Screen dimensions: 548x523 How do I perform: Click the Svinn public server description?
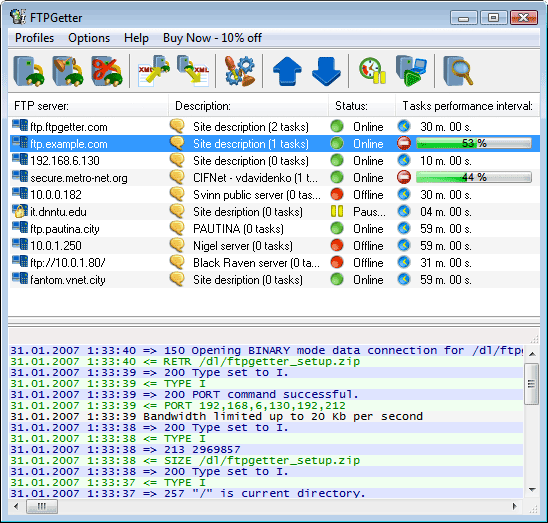pos(257,195)
